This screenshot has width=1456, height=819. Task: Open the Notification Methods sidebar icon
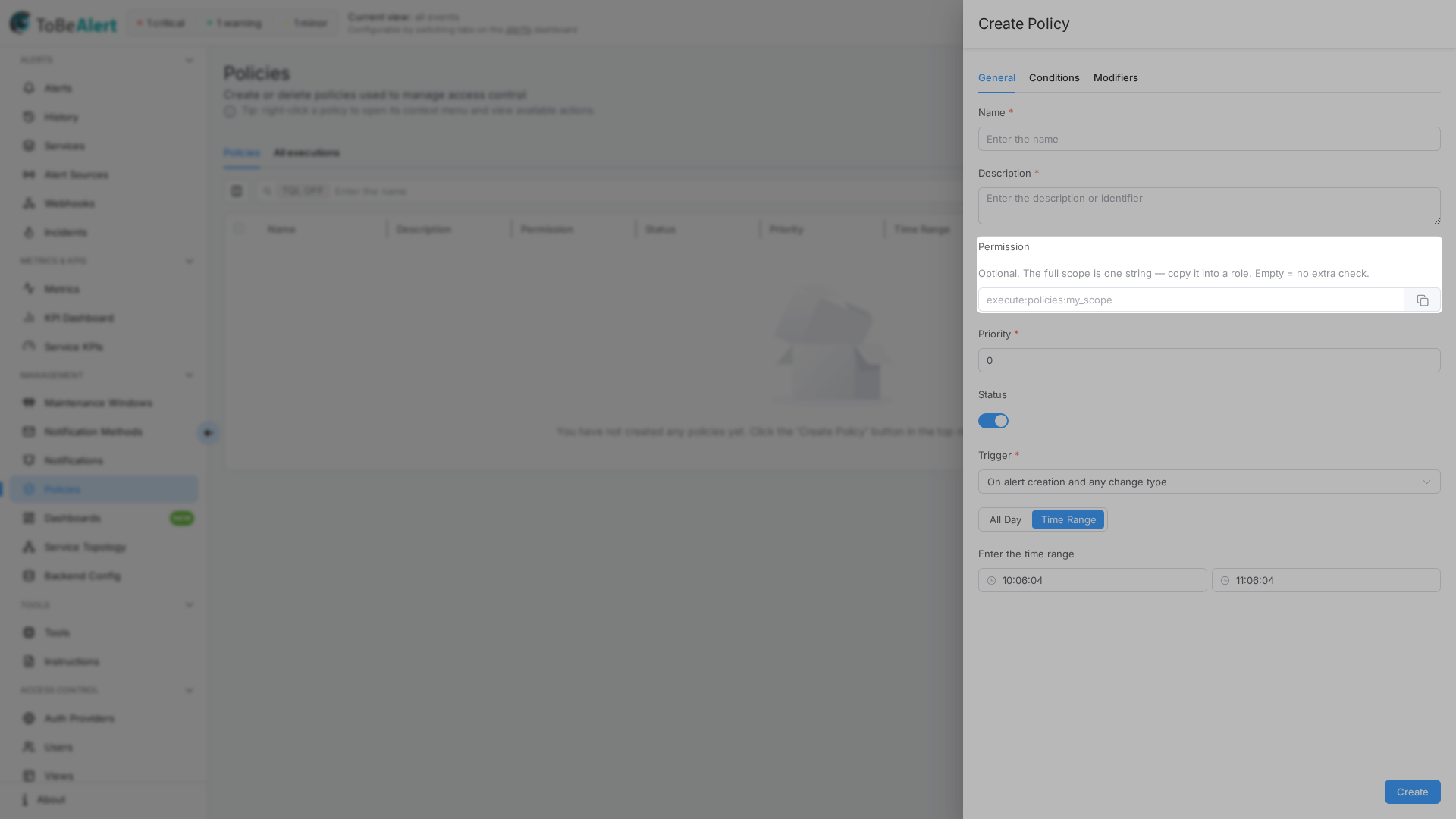(29, 431)
